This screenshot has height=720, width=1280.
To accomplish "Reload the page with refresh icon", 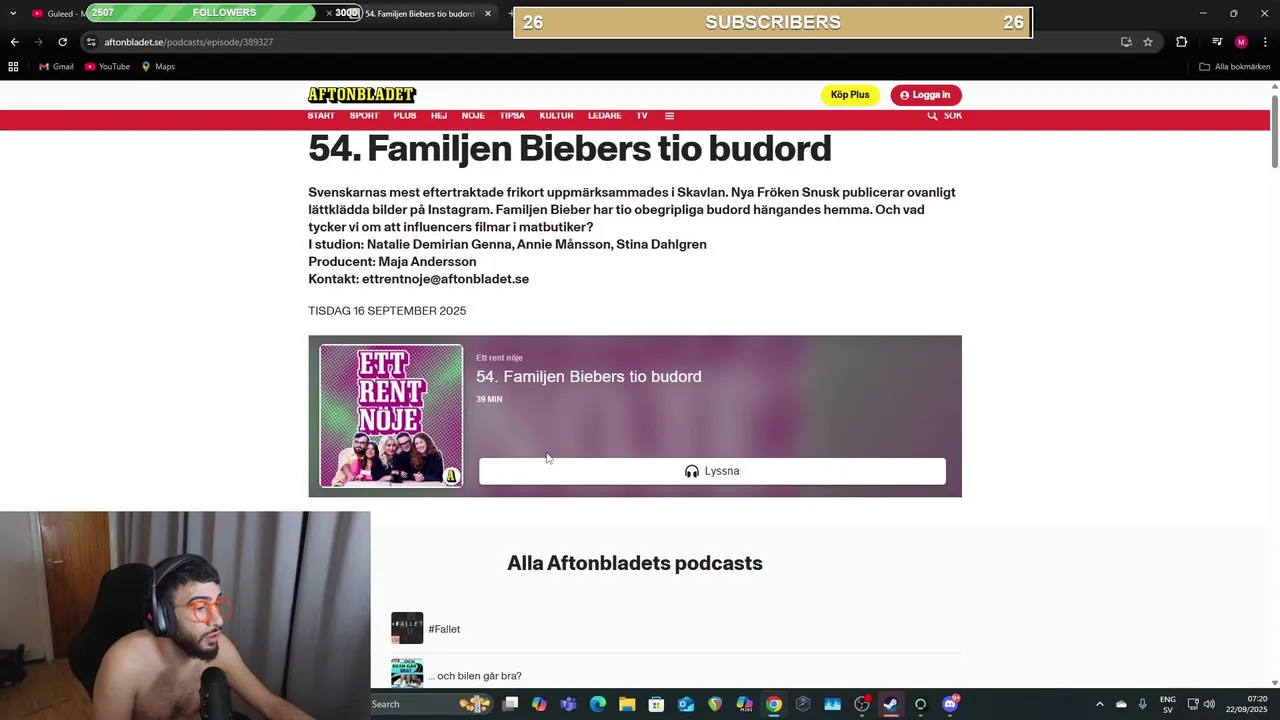I will pos(62,42).
